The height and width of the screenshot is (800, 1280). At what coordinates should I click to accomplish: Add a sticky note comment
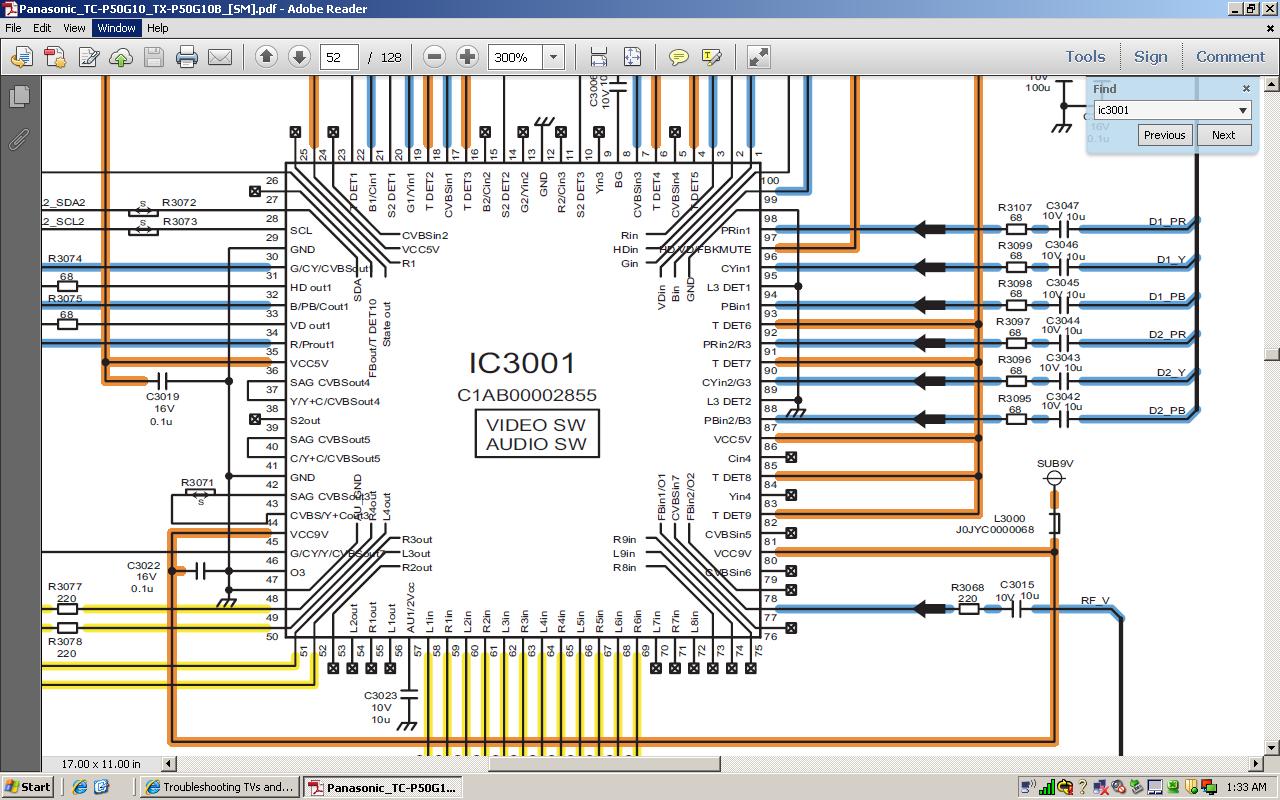click(x=679, y=57)
